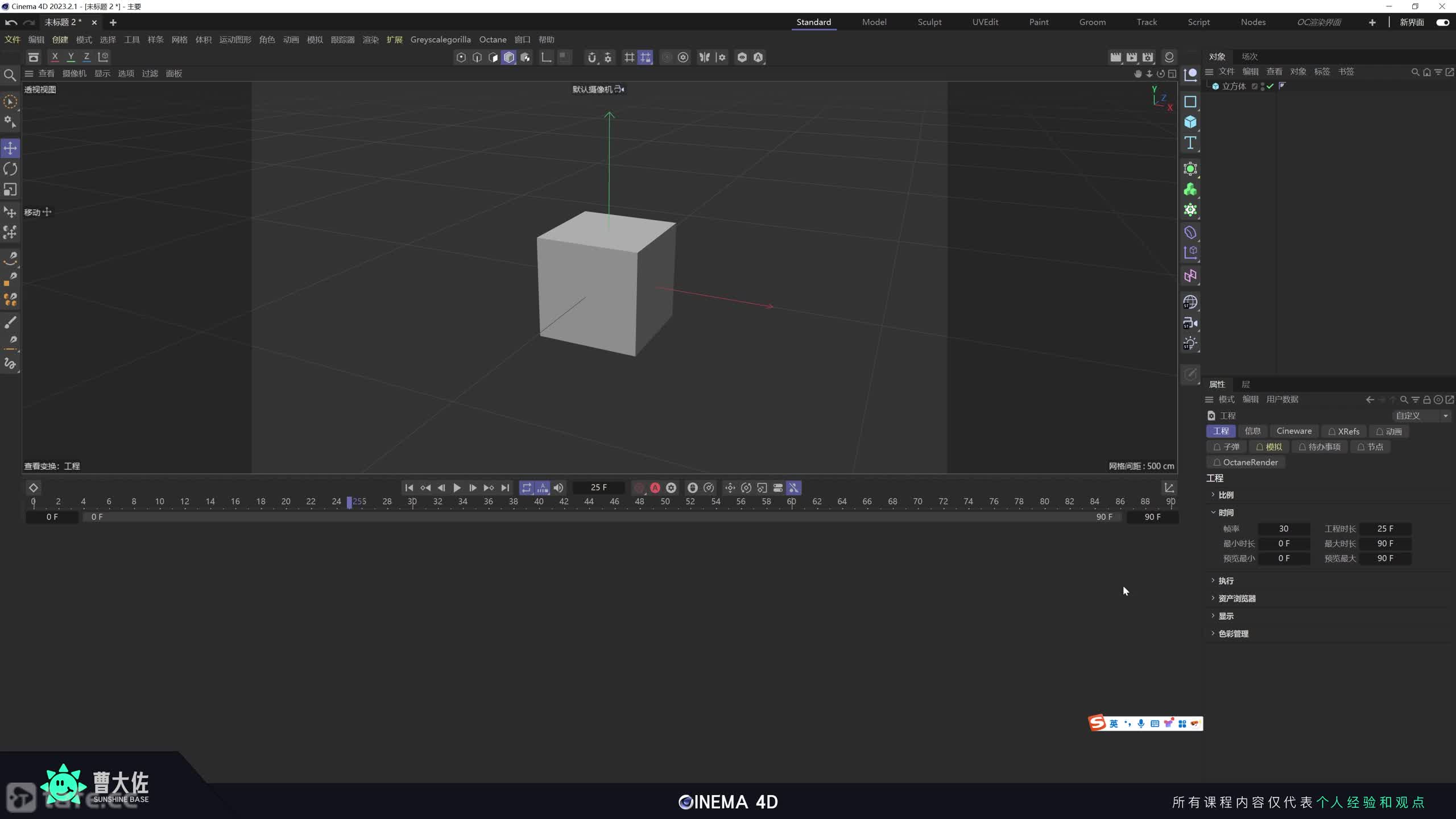Select the Scale tool in left toolbar
Image resolution: width=1456 pixels, height=819 pixels.
pyautogui.click(x=10, y=189)
